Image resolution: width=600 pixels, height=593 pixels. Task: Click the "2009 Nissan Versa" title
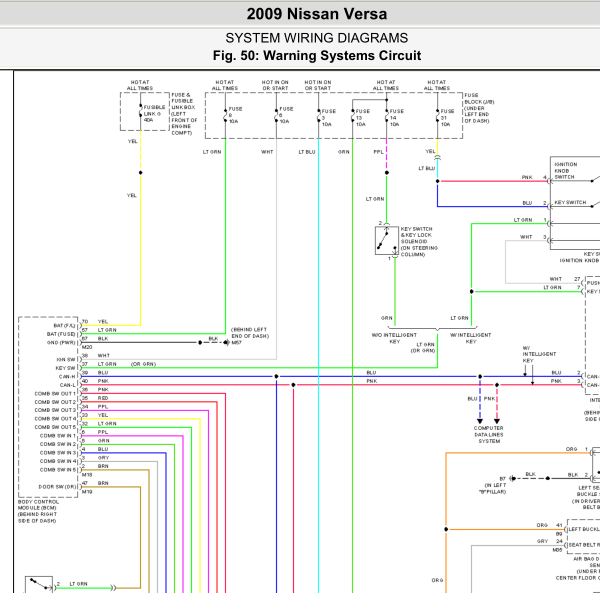pyautogui.click(x=316, y=14)
